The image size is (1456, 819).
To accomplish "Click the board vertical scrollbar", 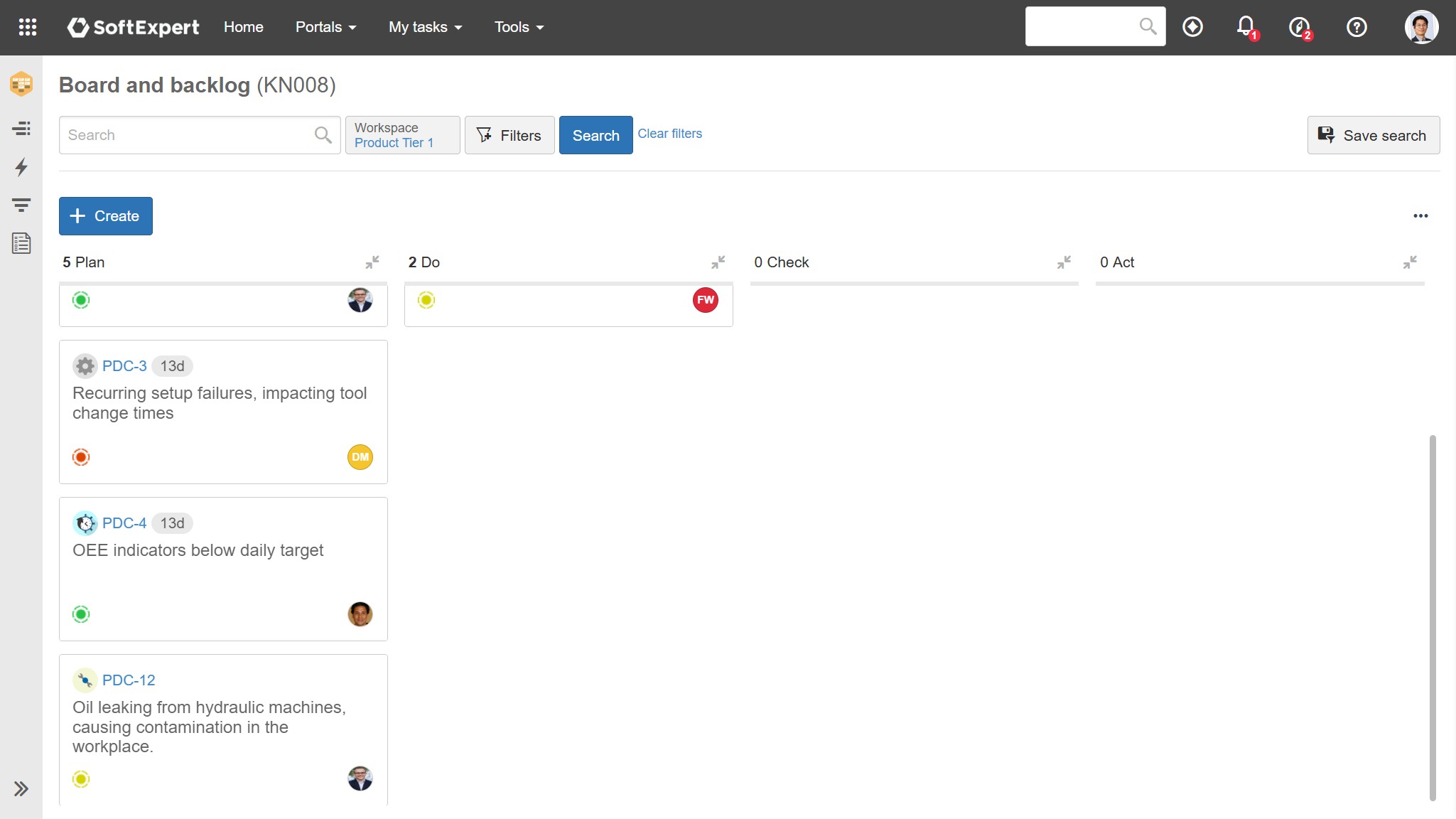I will click(x=1433, y=618).
